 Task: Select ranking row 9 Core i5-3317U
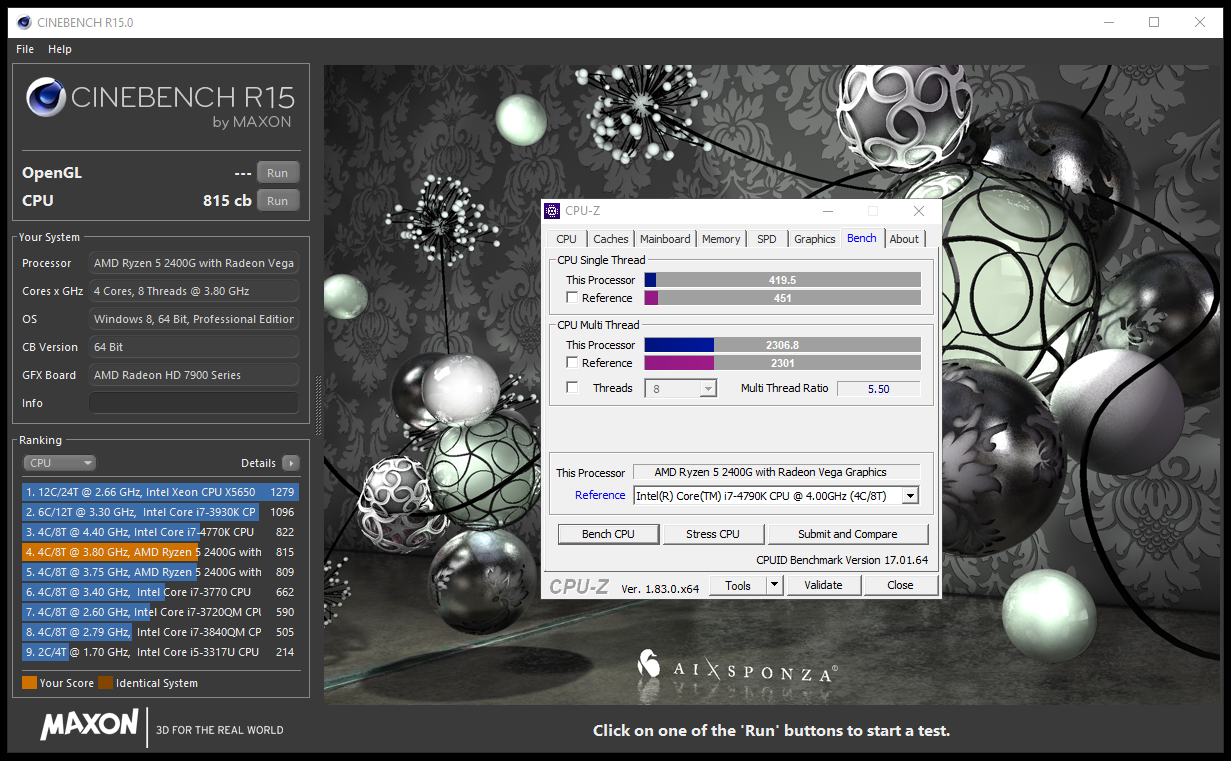click(160, 652)
